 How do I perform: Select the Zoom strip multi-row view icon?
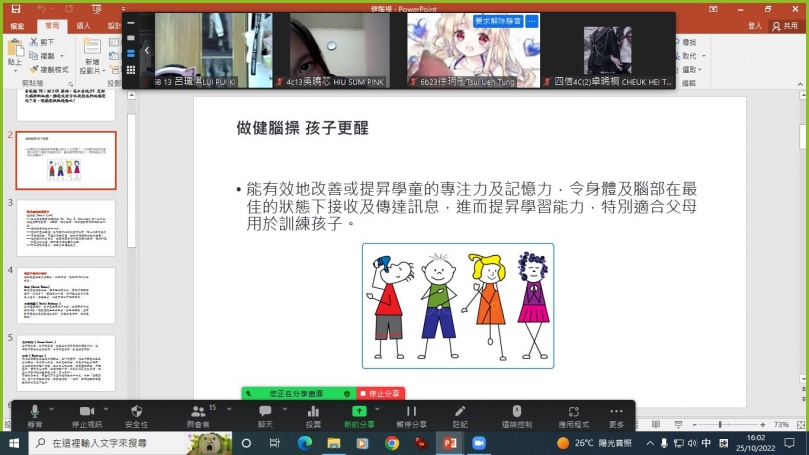pyautogui.click(x=131, y=54)
